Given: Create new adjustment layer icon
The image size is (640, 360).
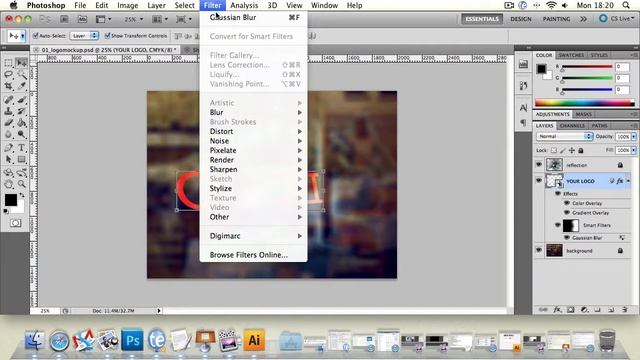Looking at the screenshot, I should pos(584,310).
